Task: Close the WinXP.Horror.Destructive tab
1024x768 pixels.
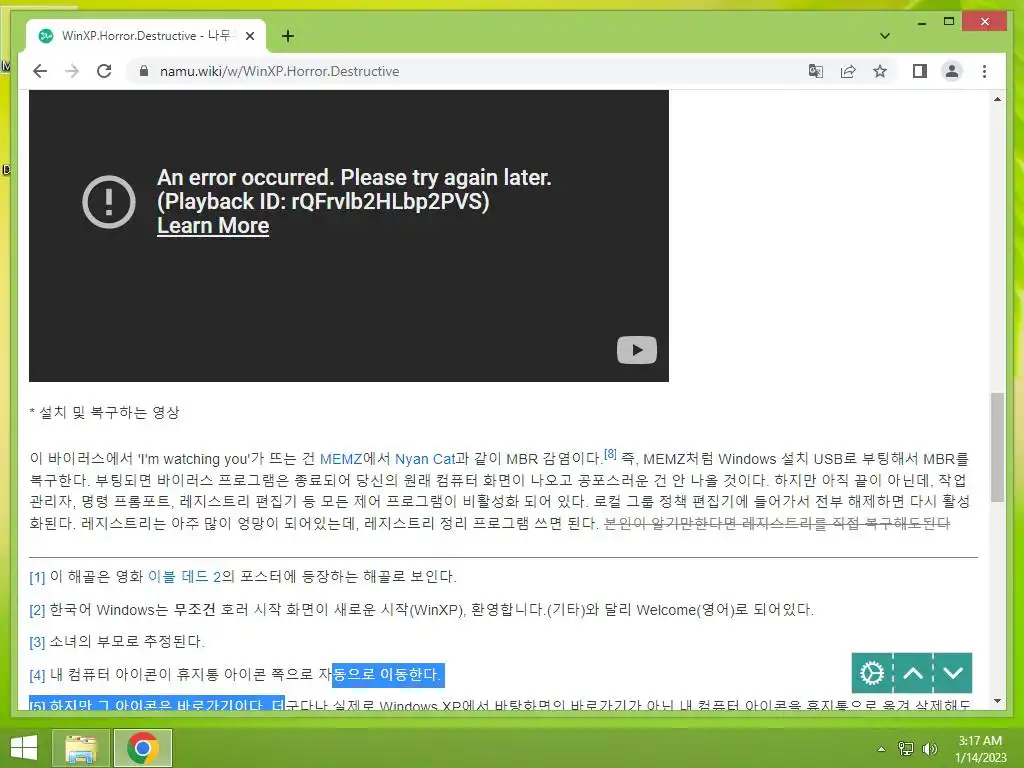Action: (249, 36)
